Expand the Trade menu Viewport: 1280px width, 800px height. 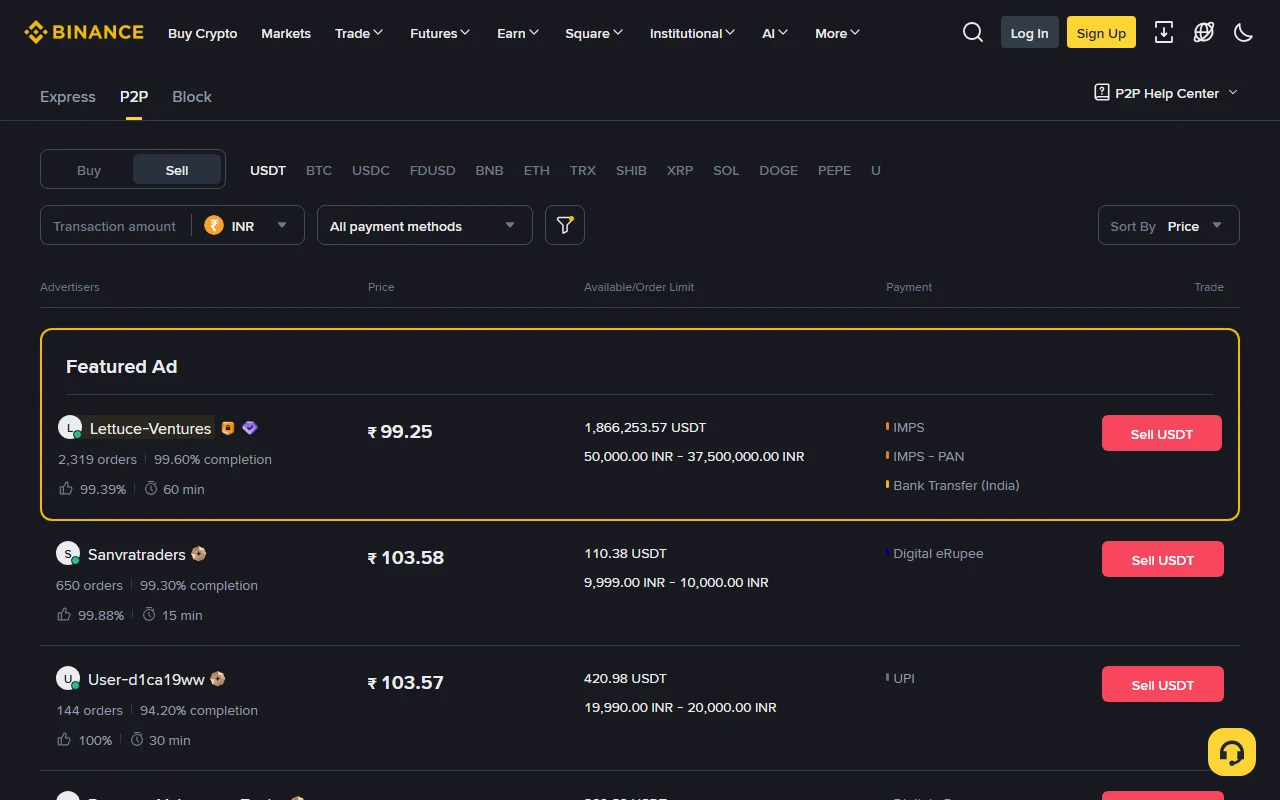pos(359,33)
